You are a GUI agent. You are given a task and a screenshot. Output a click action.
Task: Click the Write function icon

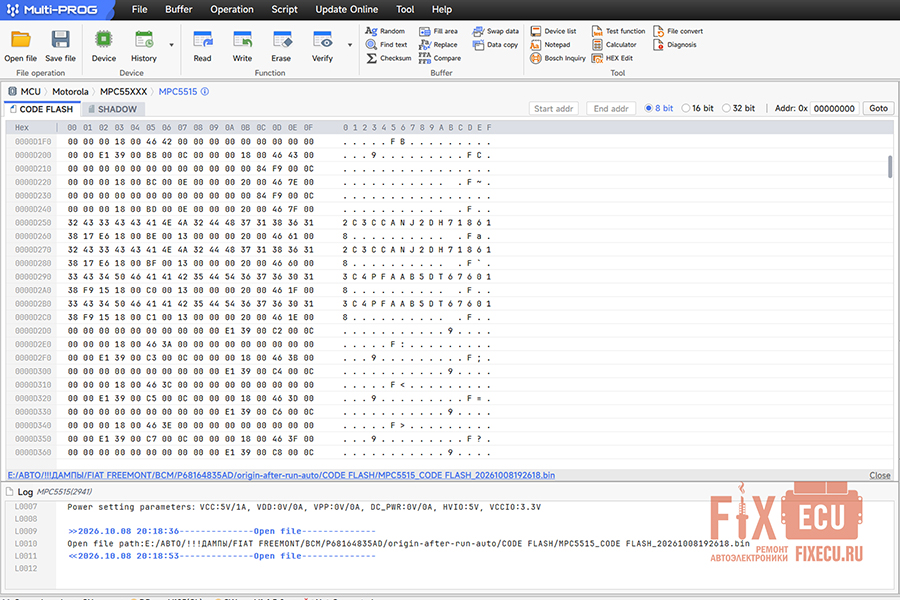[242, 40]
